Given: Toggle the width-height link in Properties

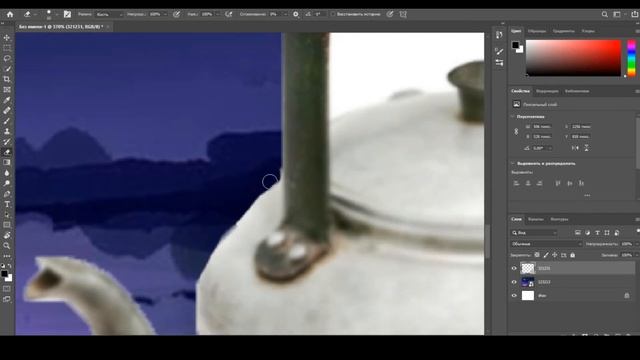Looking at the screenshot, I should 516,131.
